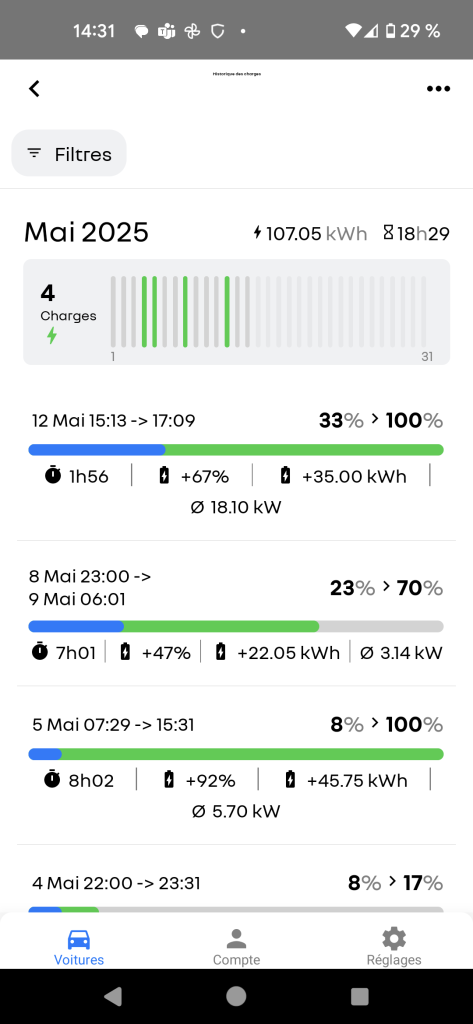Go back with the left chevron arrow

coord(35,88)
